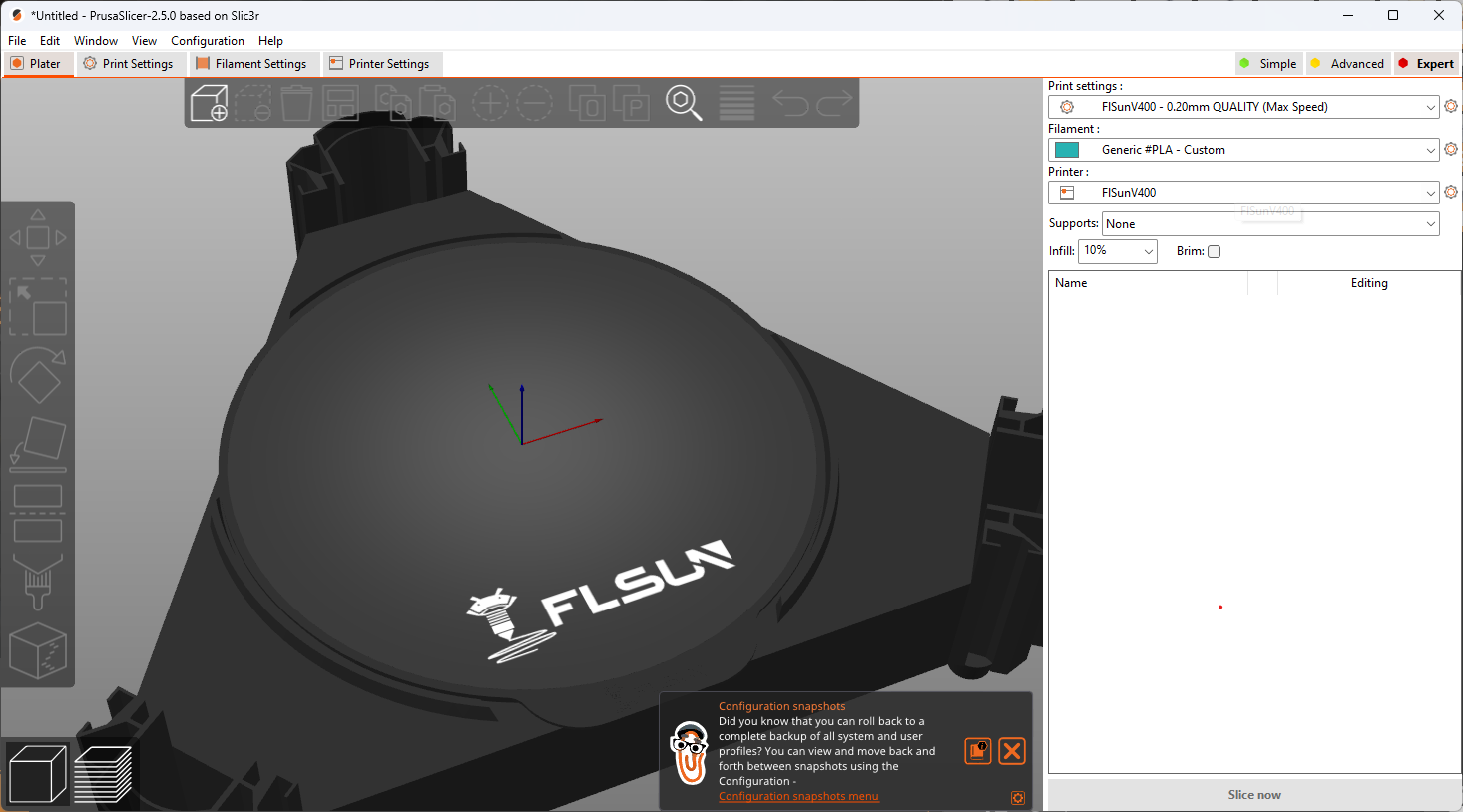Select the Seam painting cube tool

[x=38, y=650]
